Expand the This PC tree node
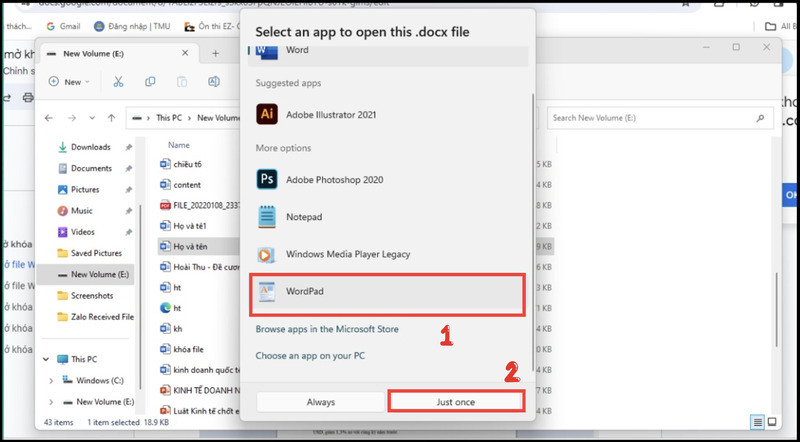 pyautogui.click(x=51, y=358)
